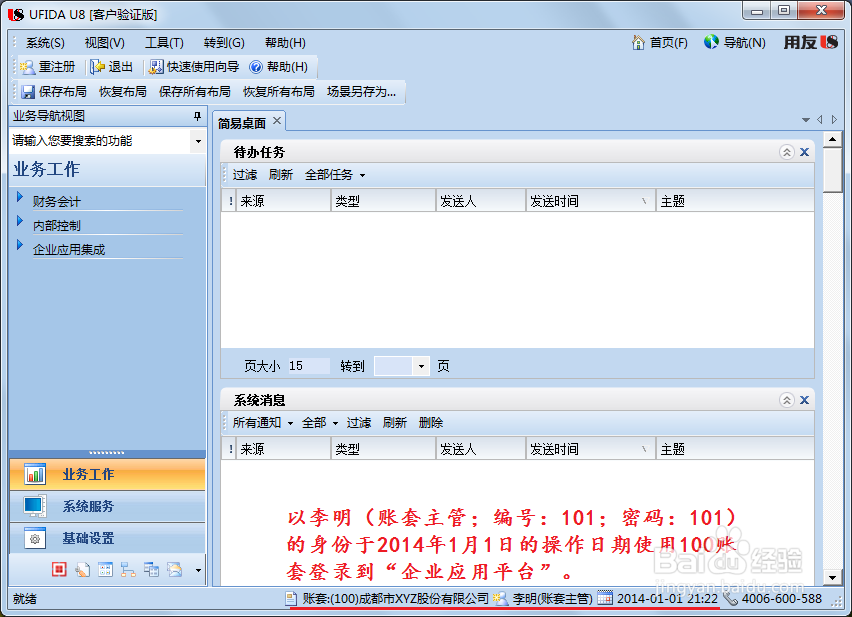Open the 转到(G) menu
Image resolution: width=852 pixels, height=617 pixels.
pos(224,43)
